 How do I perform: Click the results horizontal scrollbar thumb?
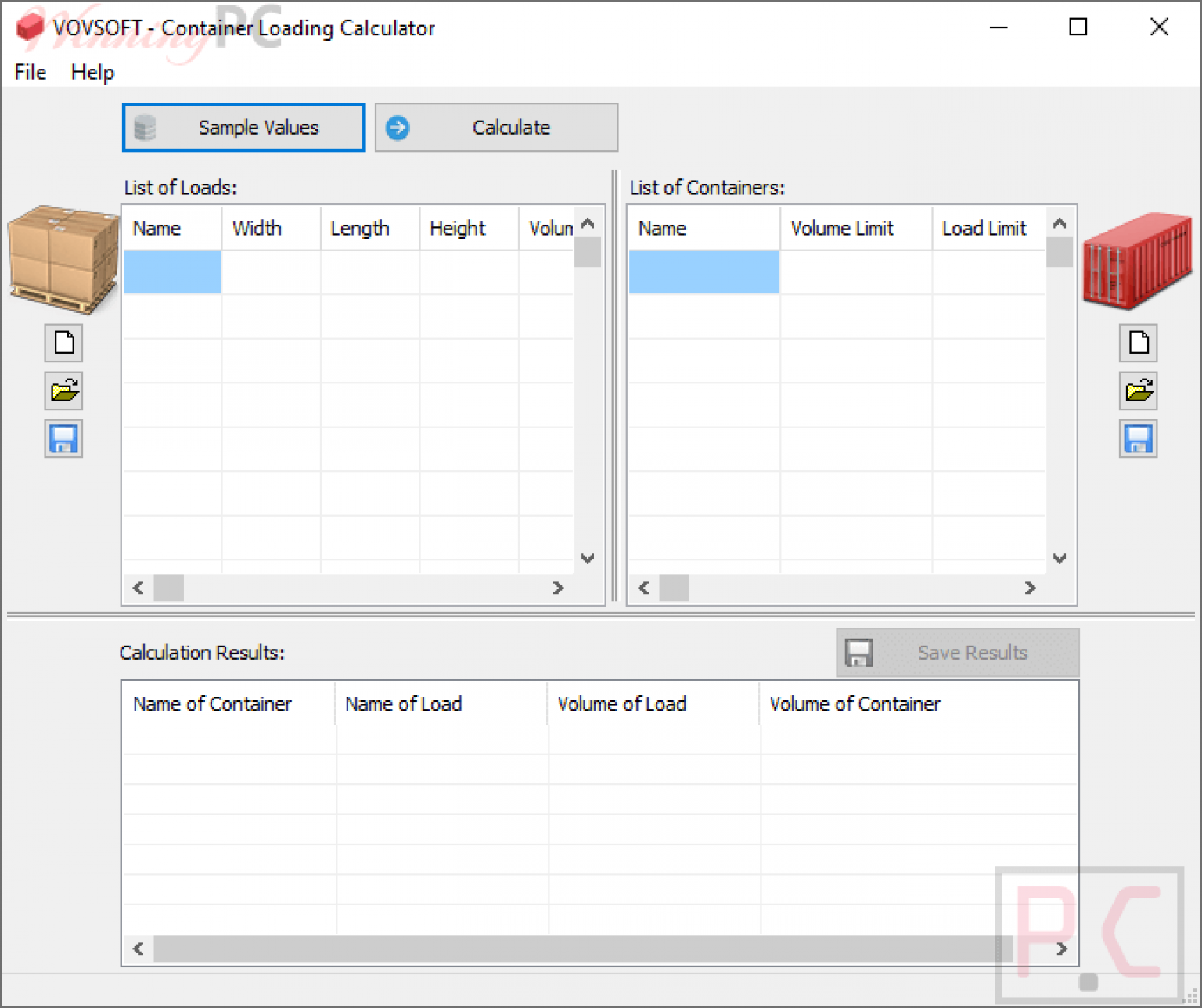pos(583,949)
